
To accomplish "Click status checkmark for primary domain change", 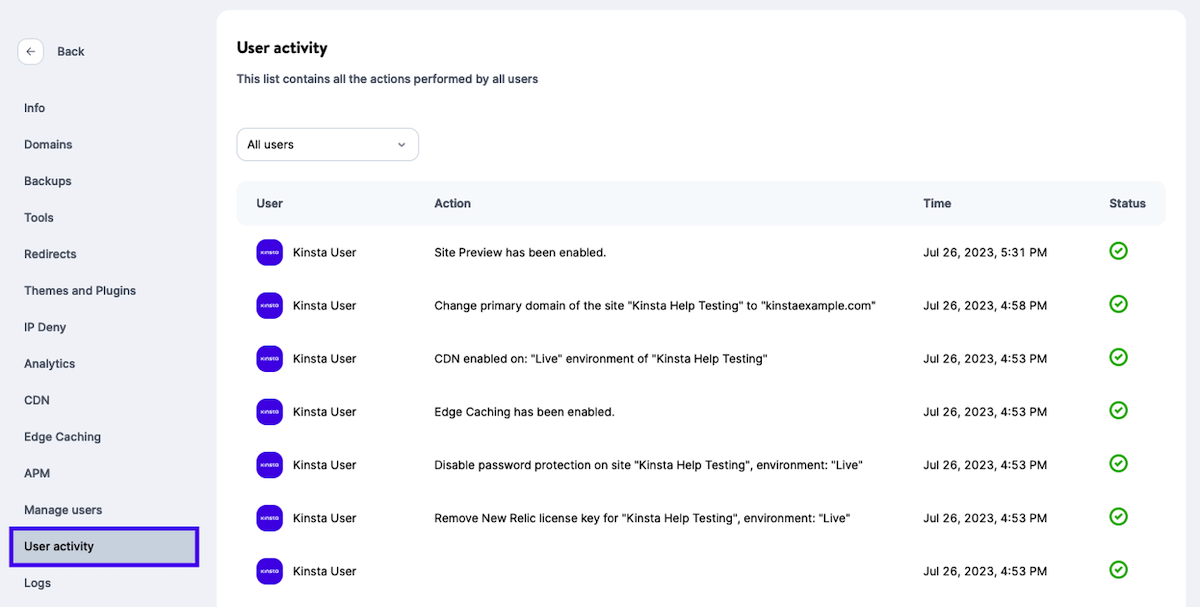I will click(x=1118, y=304).
